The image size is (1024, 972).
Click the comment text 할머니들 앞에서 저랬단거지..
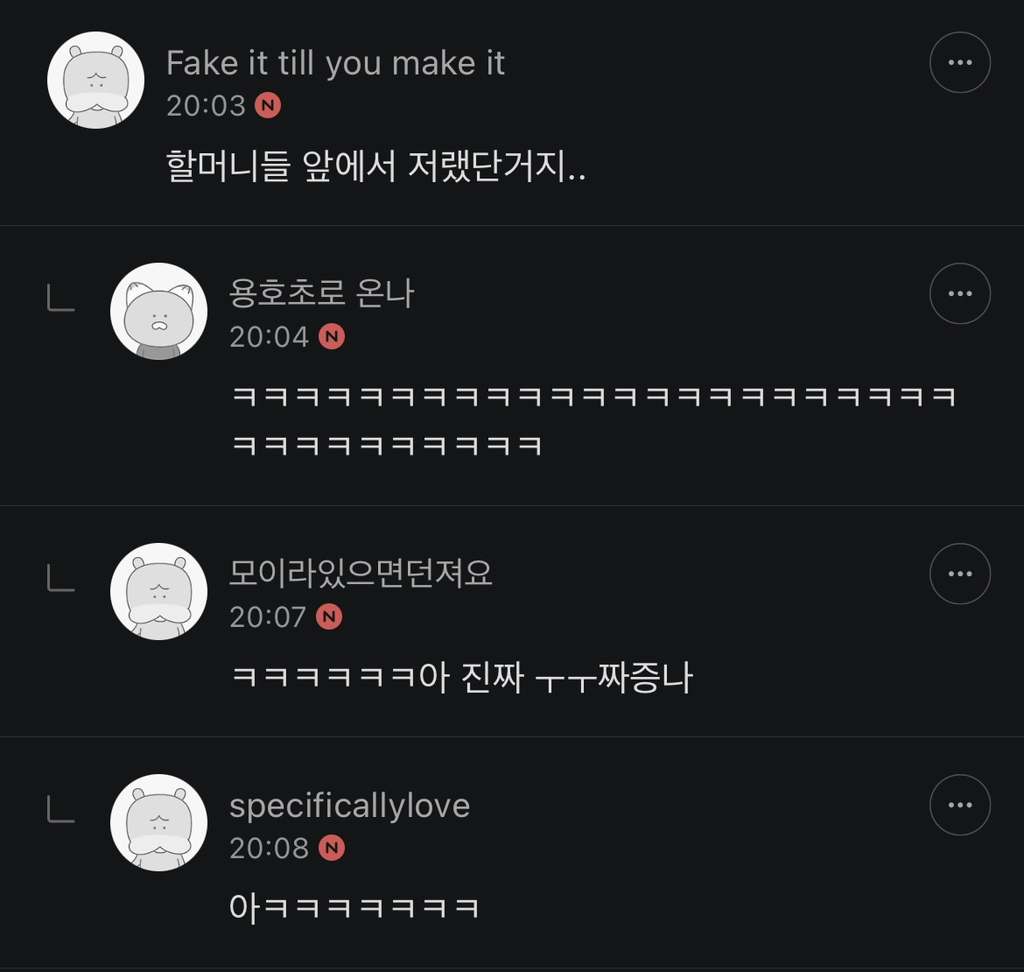[x=376, y=166]
